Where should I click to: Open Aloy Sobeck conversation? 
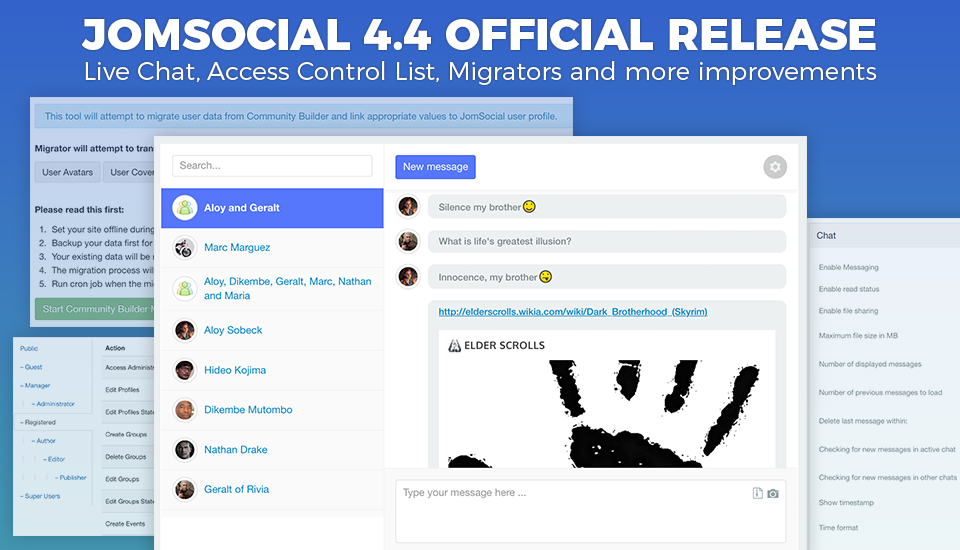click(x=272, y=330)
